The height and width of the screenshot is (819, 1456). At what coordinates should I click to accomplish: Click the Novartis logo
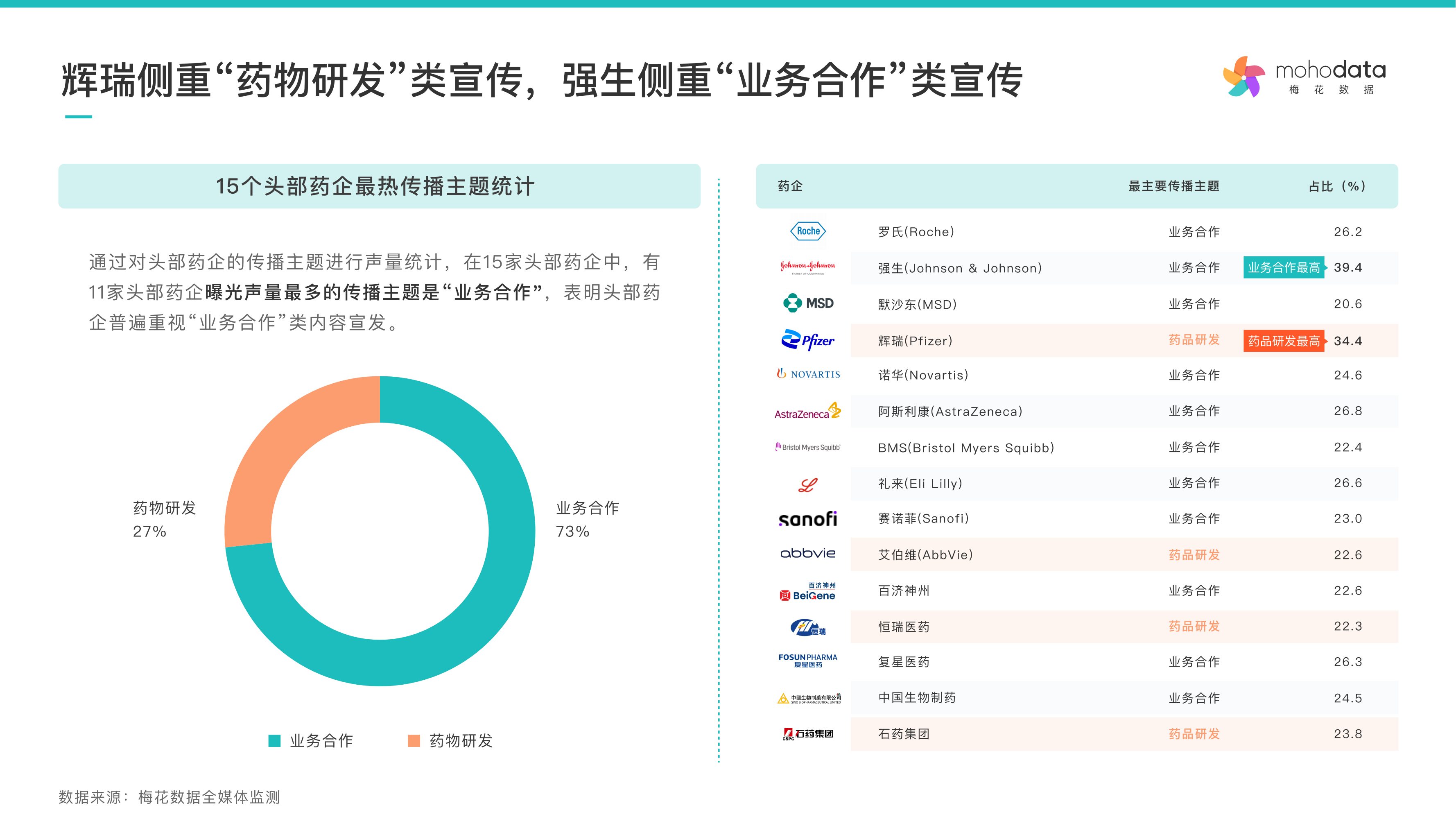(808, 374)
